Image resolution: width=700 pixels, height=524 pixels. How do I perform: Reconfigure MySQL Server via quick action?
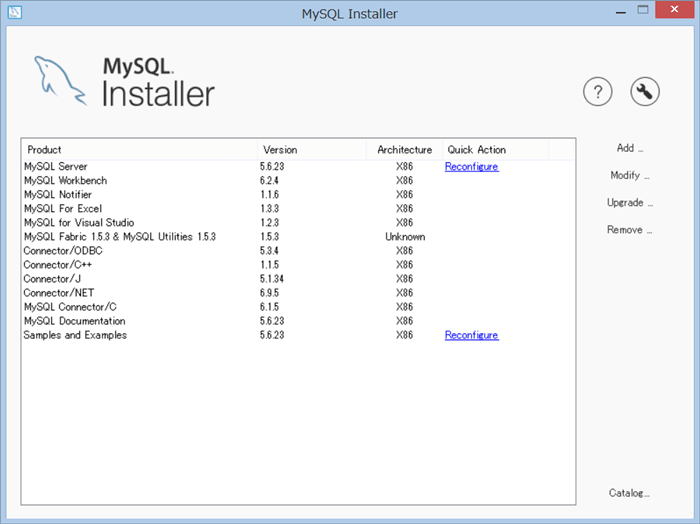(471, 167)
